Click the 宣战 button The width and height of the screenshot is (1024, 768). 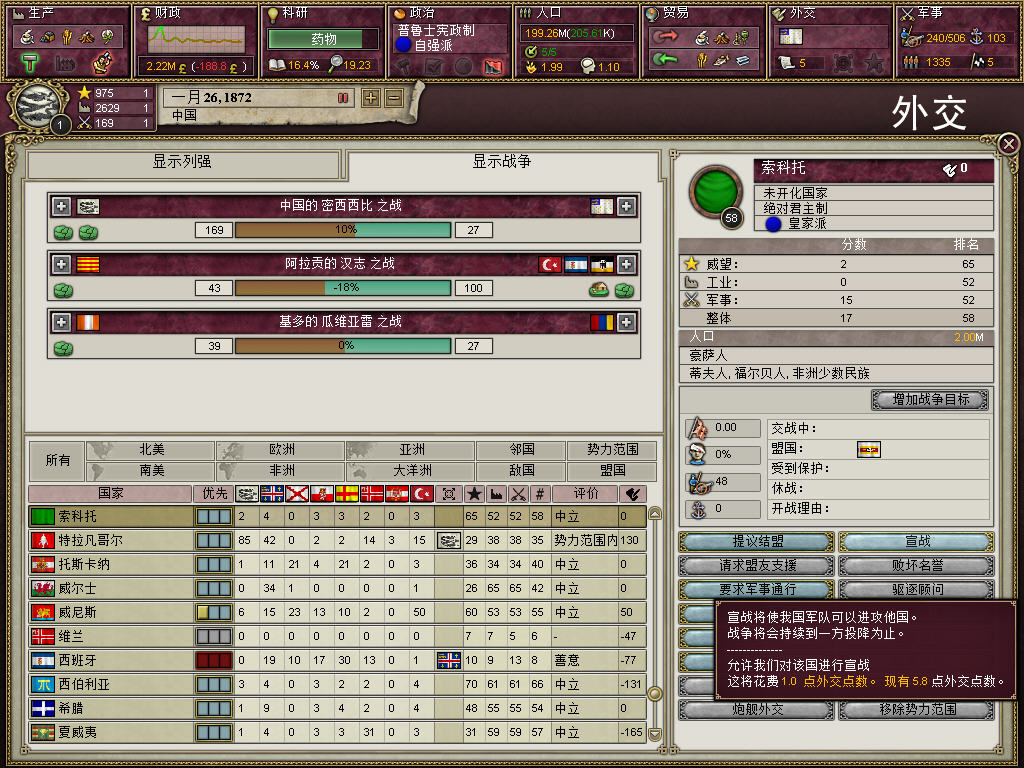[917, 541]
